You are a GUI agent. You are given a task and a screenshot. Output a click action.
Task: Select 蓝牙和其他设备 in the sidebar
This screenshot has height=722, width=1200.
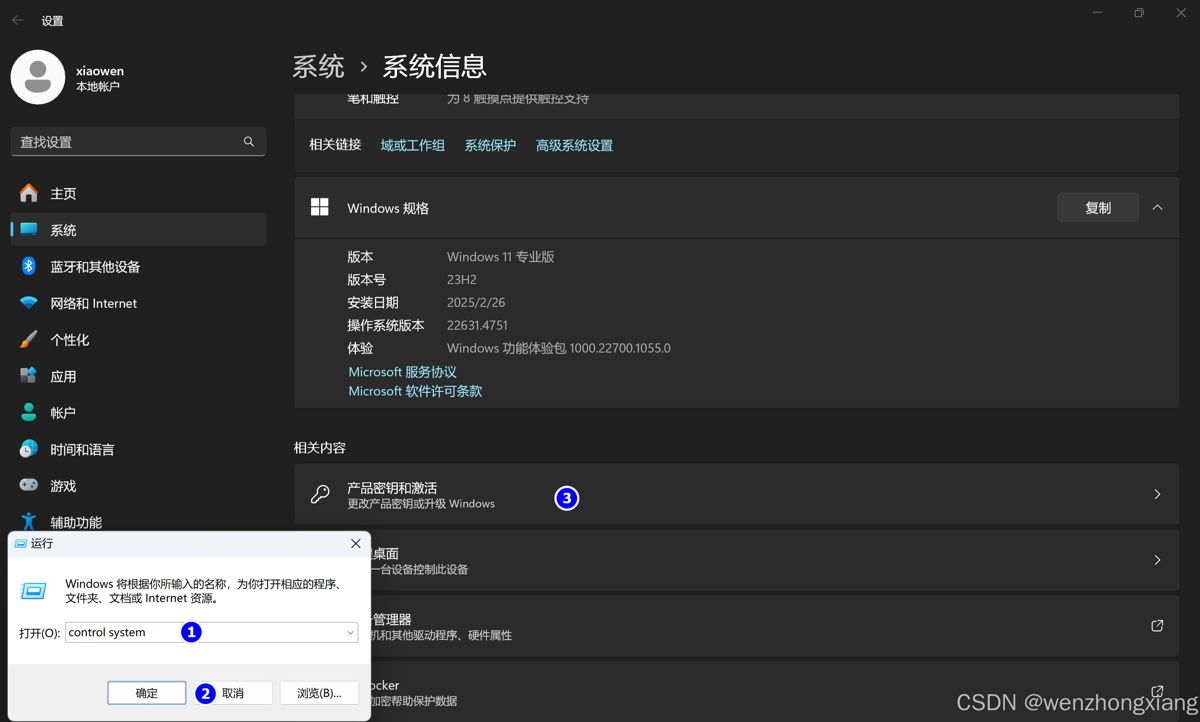(138, 266)
